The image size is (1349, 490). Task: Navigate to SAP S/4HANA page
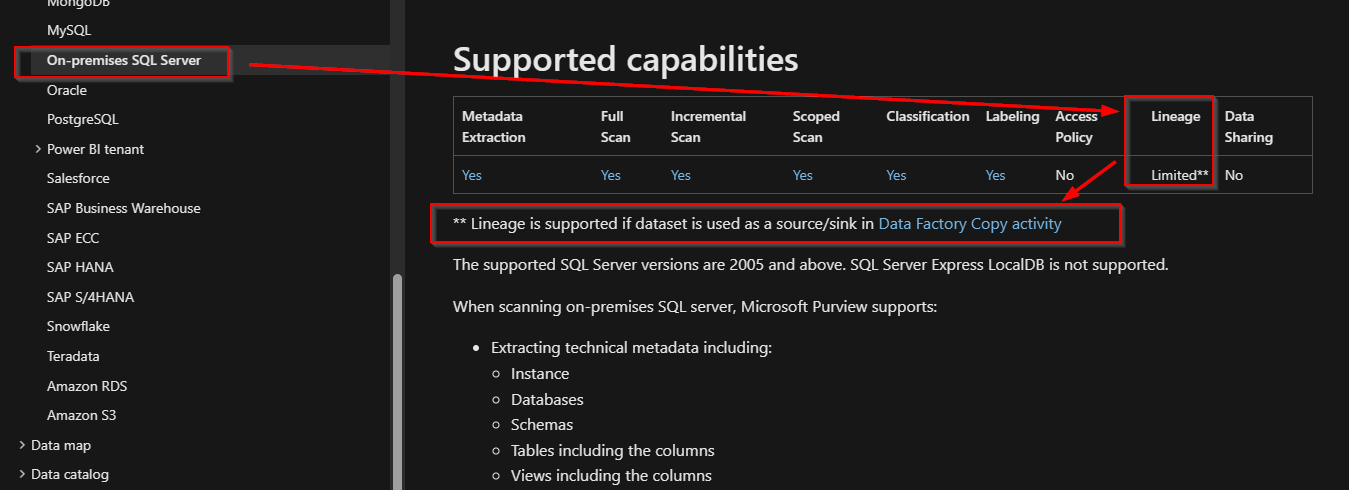tap(90, 297)
